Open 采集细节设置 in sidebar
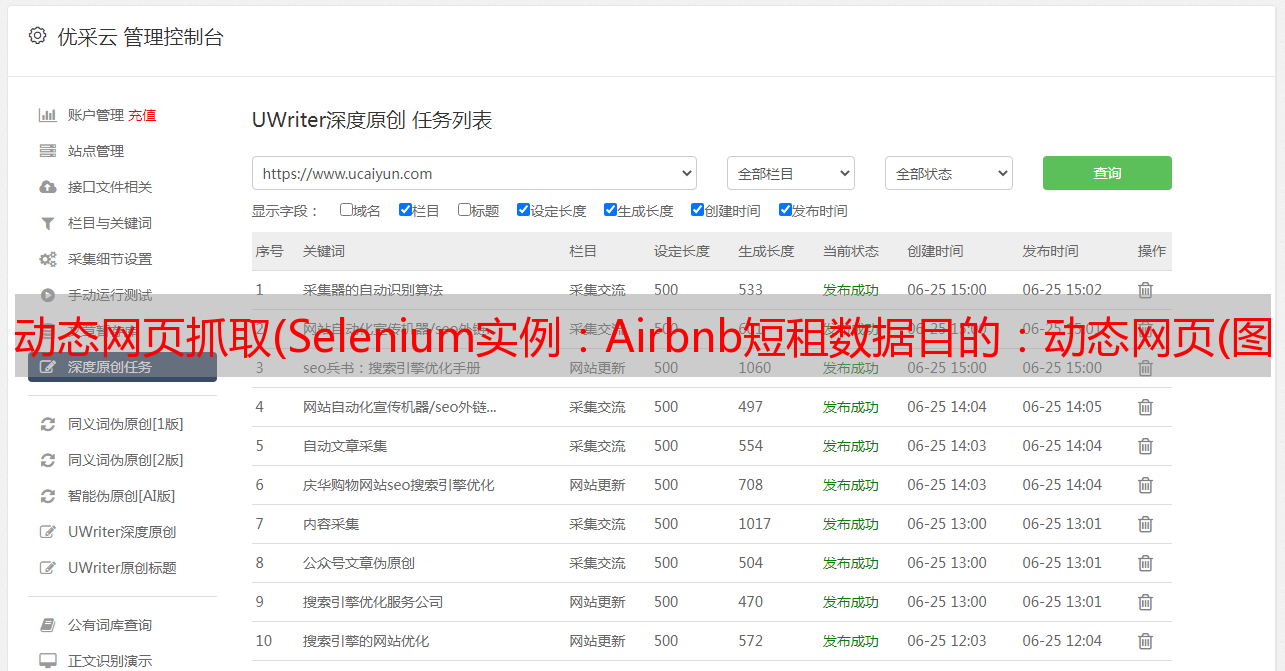Image resolution: width=1285 pixels, height=671 pixels. click(110, 259)
